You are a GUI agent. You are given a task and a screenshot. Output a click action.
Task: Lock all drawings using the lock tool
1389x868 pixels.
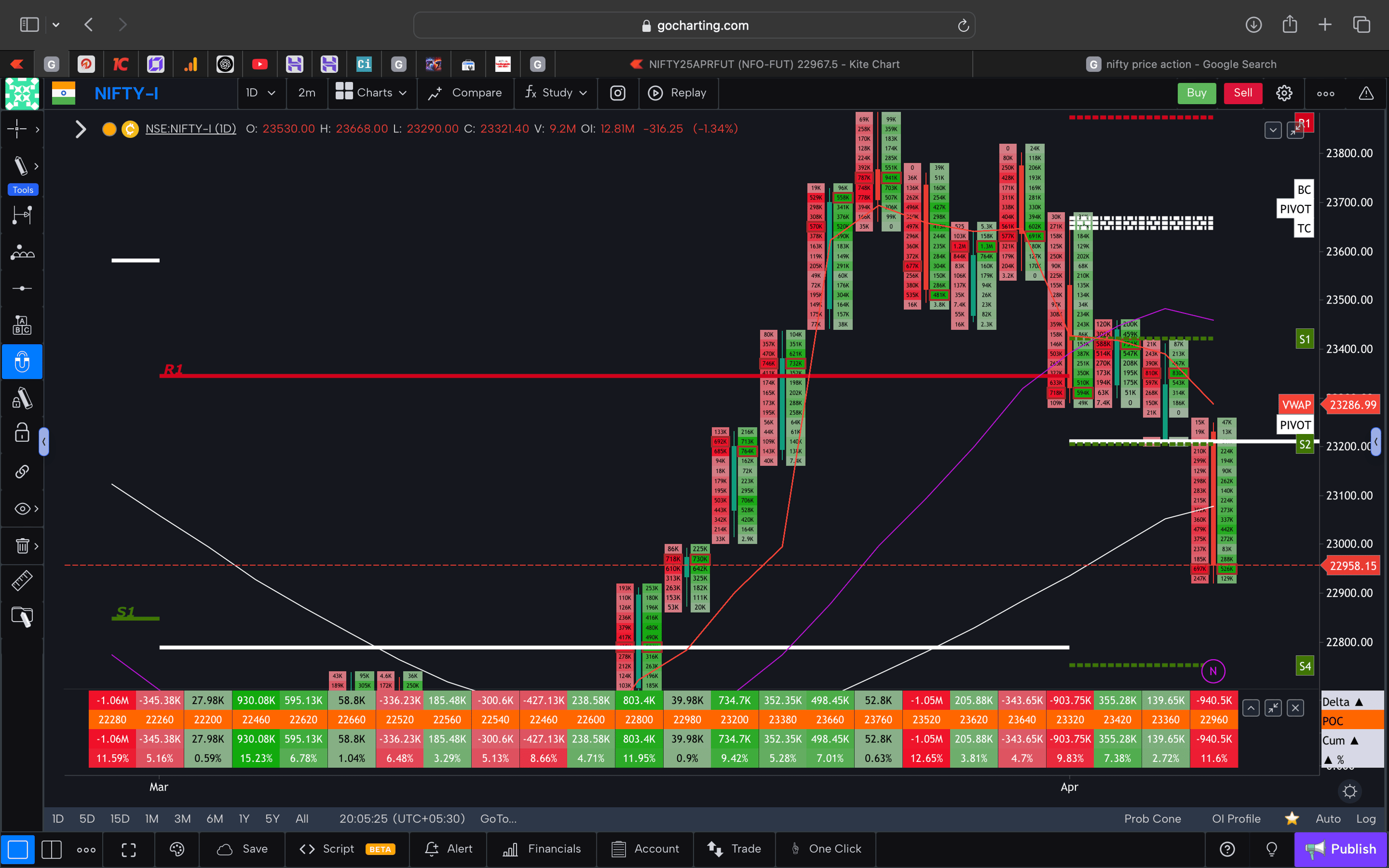[22, 433]
